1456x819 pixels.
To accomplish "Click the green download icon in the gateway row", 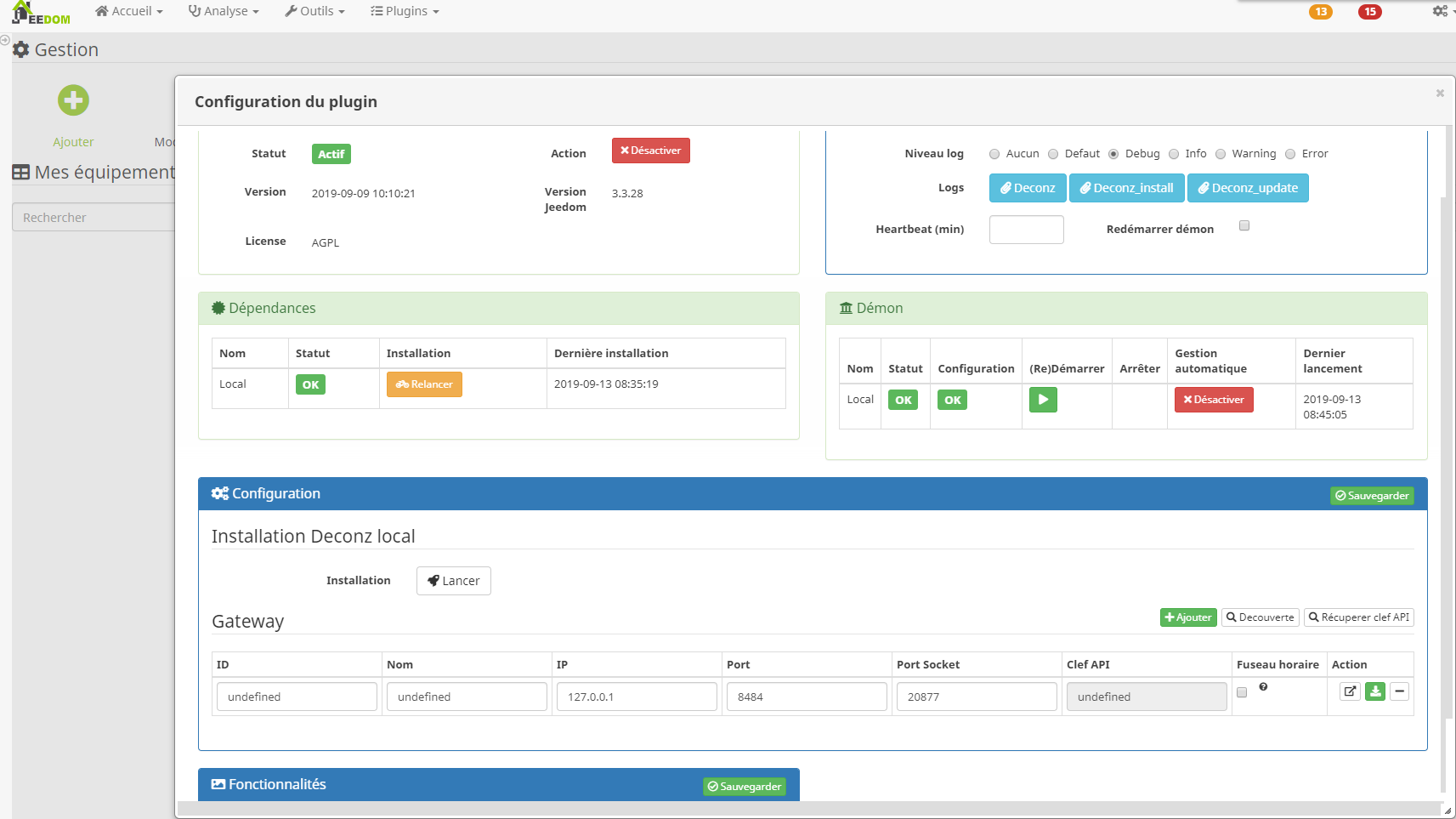I will pyautogui.click(x=1375, y=691).
